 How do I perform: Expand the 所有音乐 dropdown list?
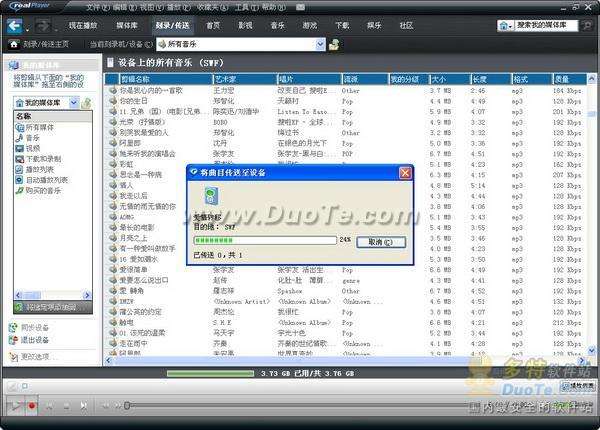(x=320, y=44)
